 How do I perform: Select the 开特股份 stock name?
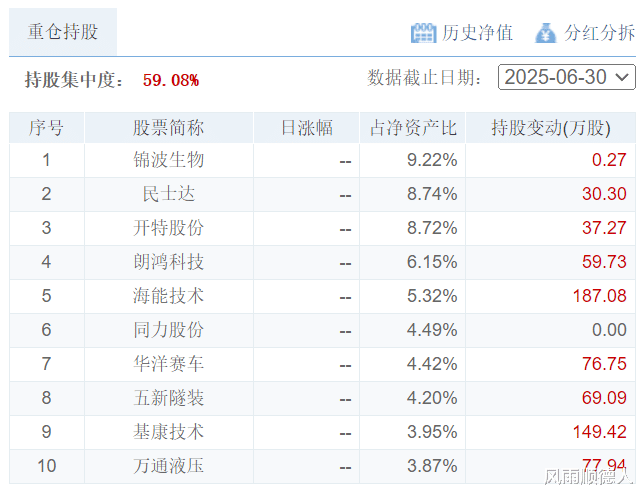point(169,228)
